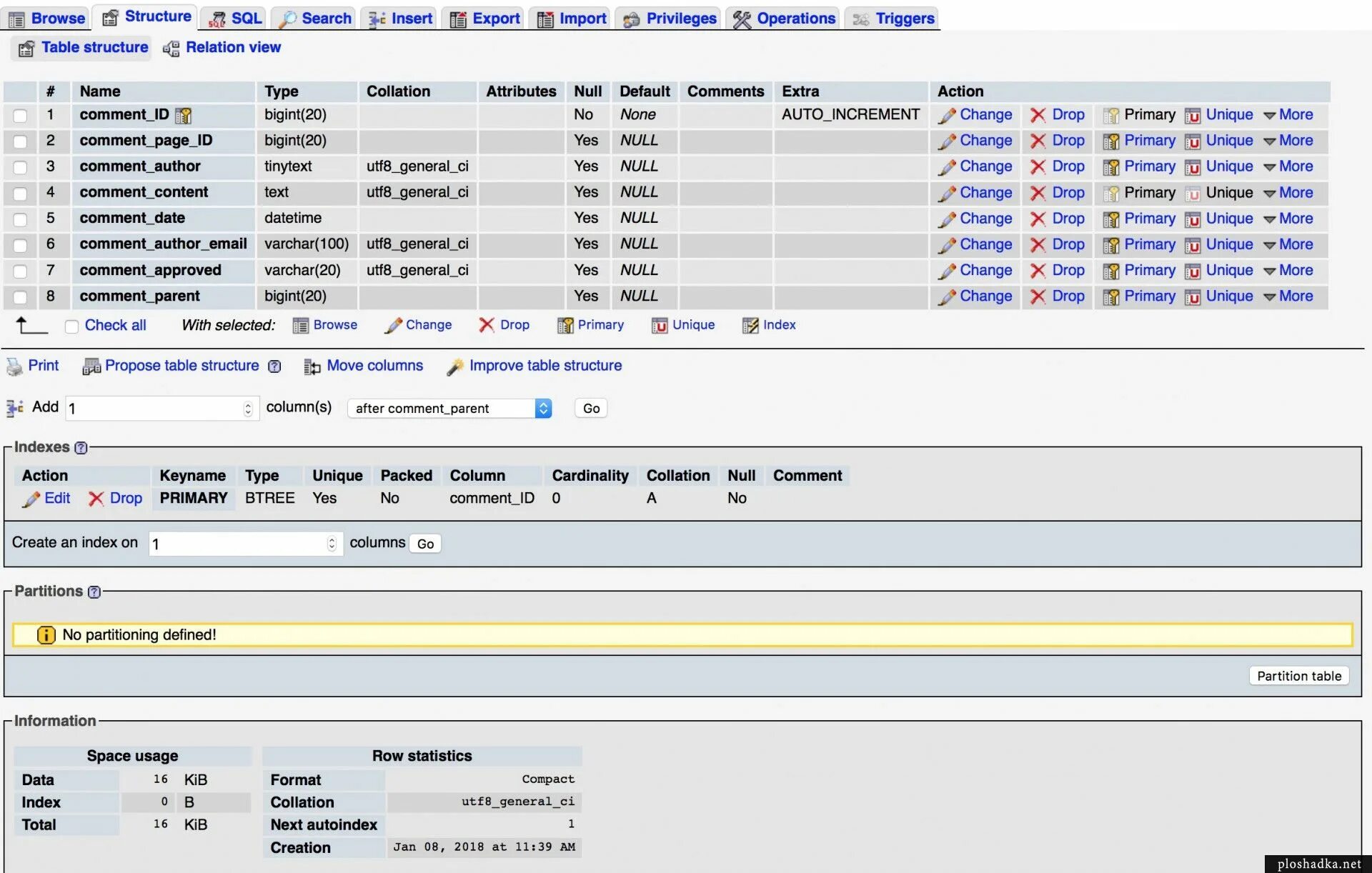Open the More dropdown for comment_ID row
The height and width of the screenshot is (873, 1372).
tap(1288, 115)
